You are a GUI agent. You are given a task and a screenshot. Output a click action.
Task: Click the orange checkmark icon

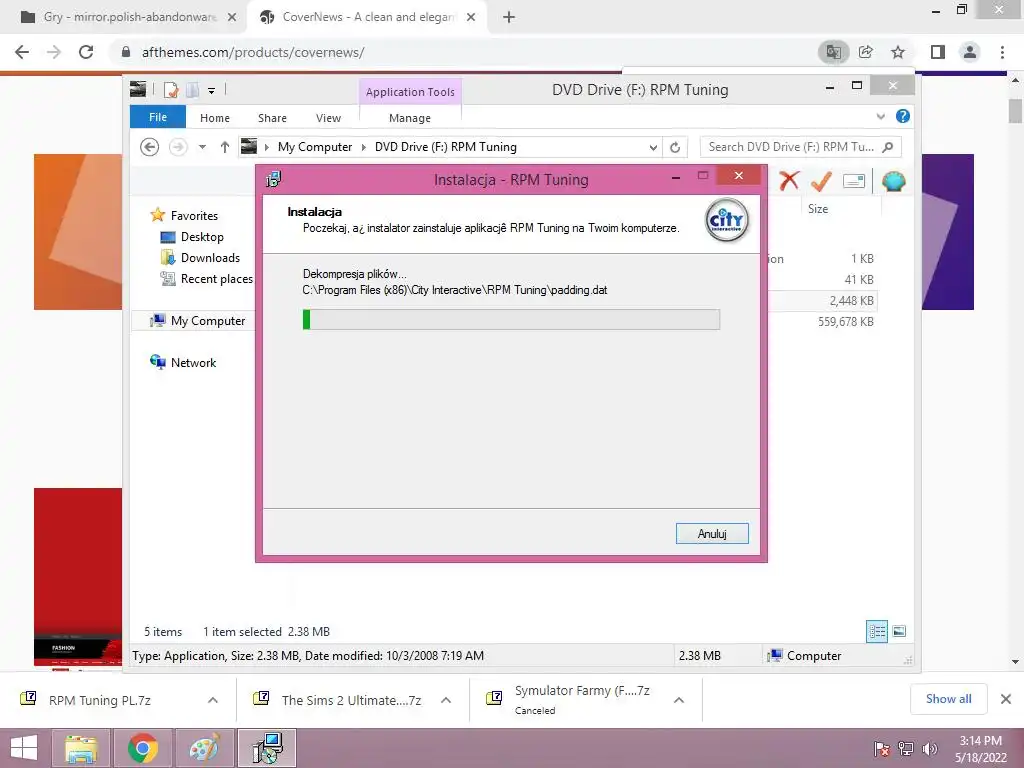tap(821, 181)
